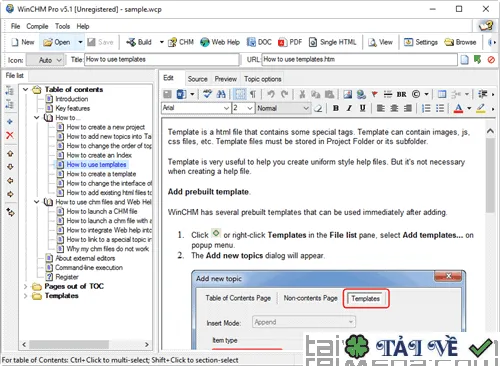Open the Build dropdown arrow
The image size is (500, 366).
tap(162, 42)
